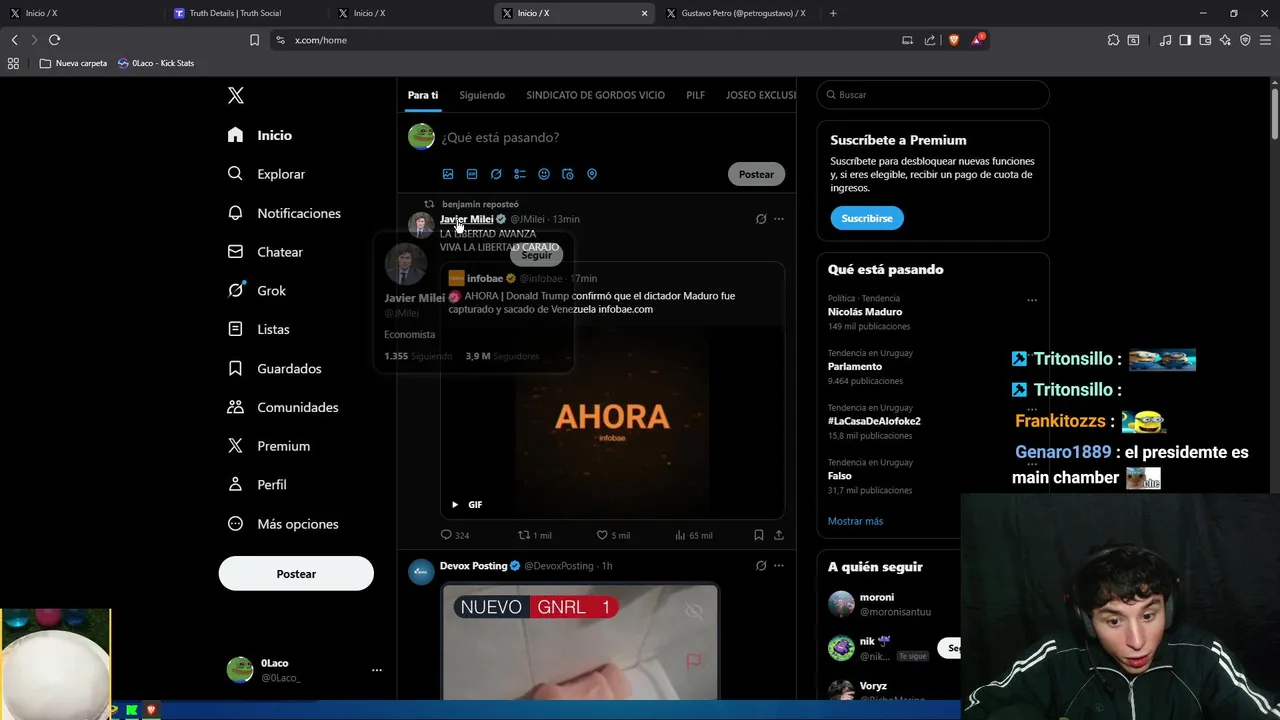
Task: Toggle the browser sidebar panel
Action: point(1185,40)
